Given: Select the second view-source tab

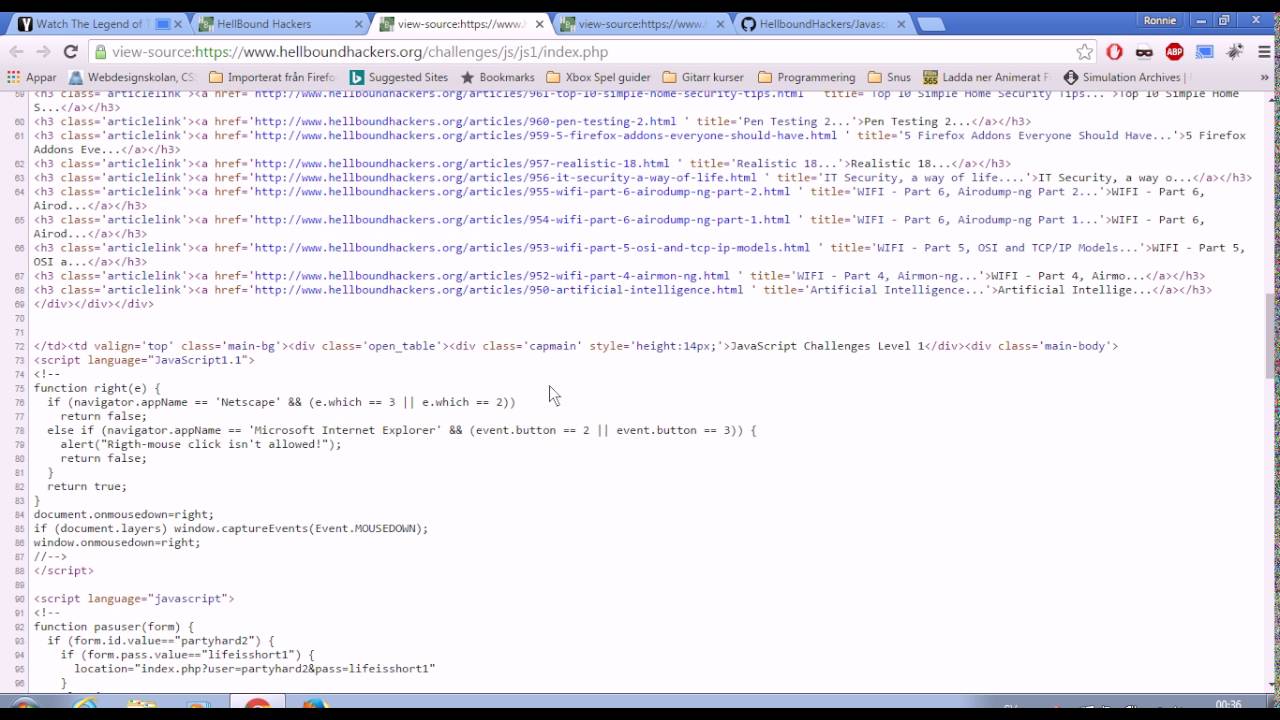Looking at the screenshot, I should pyautogui.click(x=640, y=24).
